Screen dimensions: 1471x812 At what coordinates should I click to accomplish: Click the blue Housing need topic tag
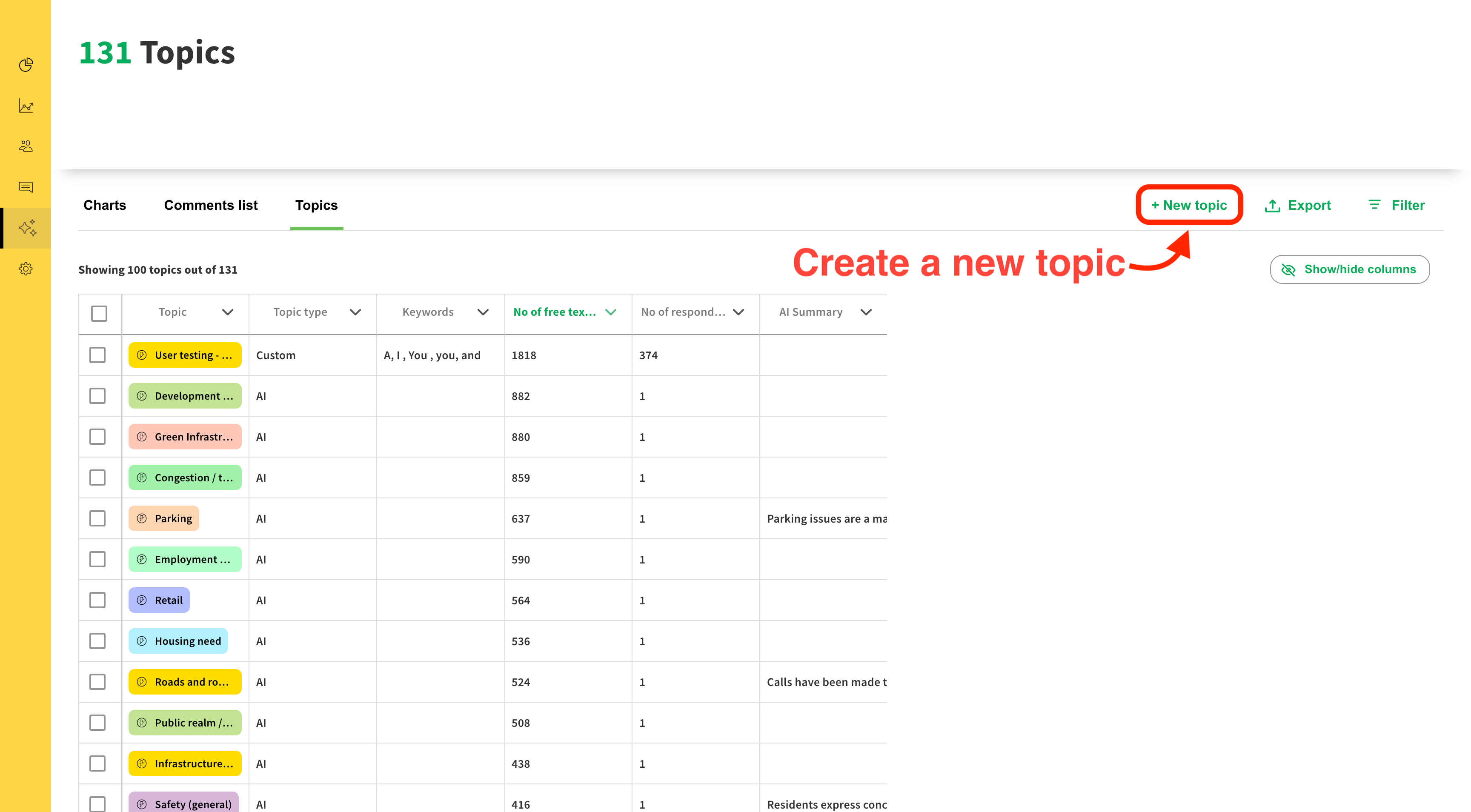[x=179, y=640]
